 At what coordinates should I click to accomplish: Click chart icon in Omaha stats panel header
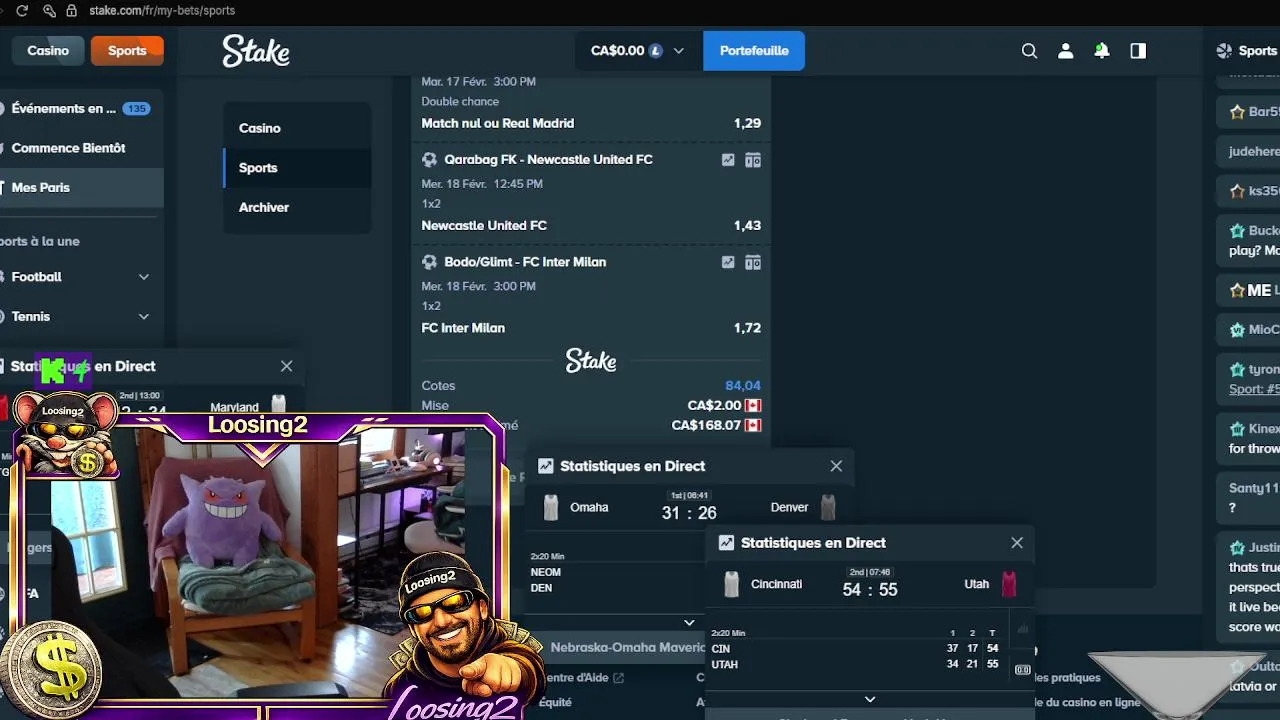tap(546, 466)
